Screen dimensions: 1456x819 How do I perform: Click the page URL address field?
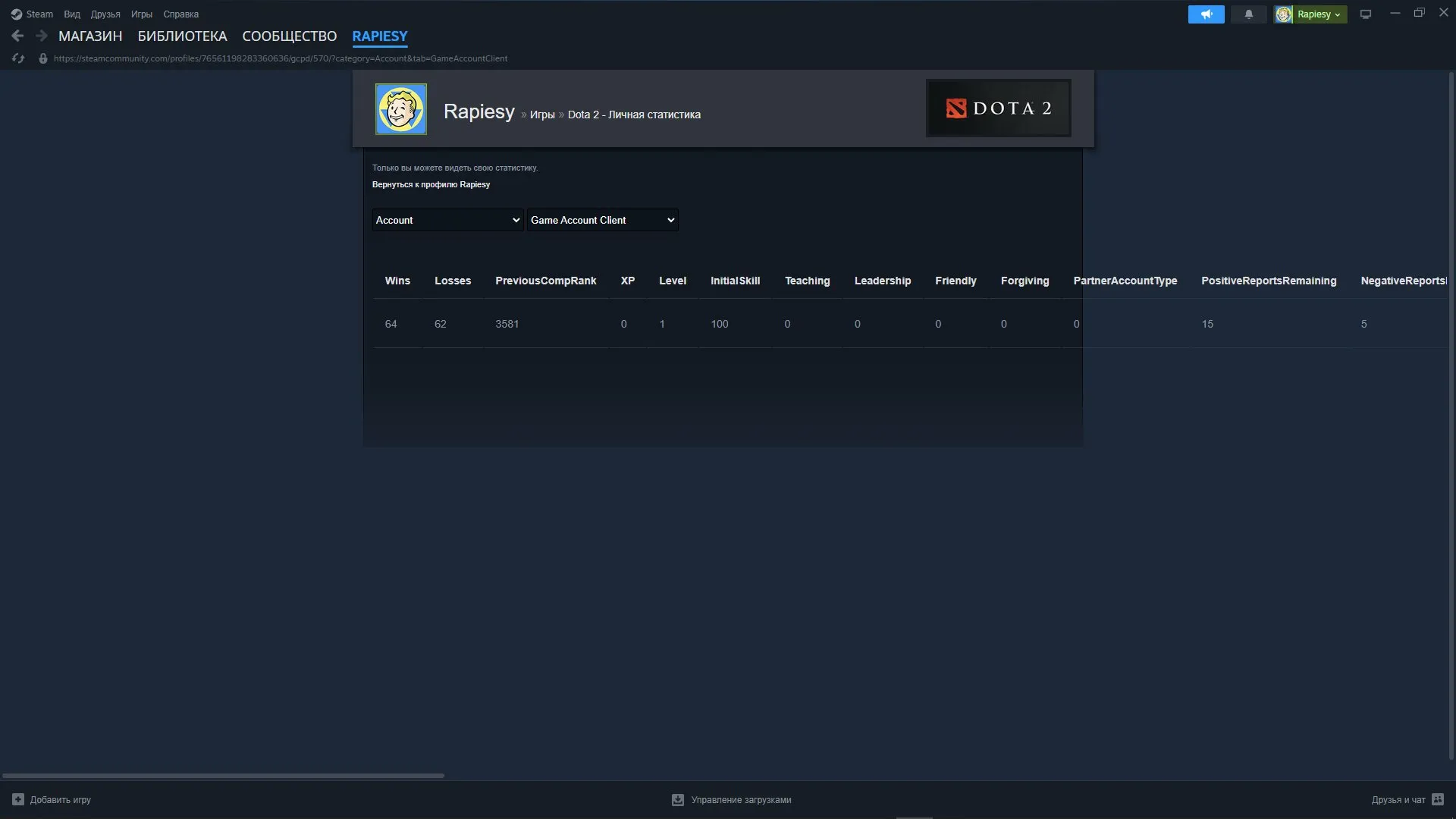point(281,58)
